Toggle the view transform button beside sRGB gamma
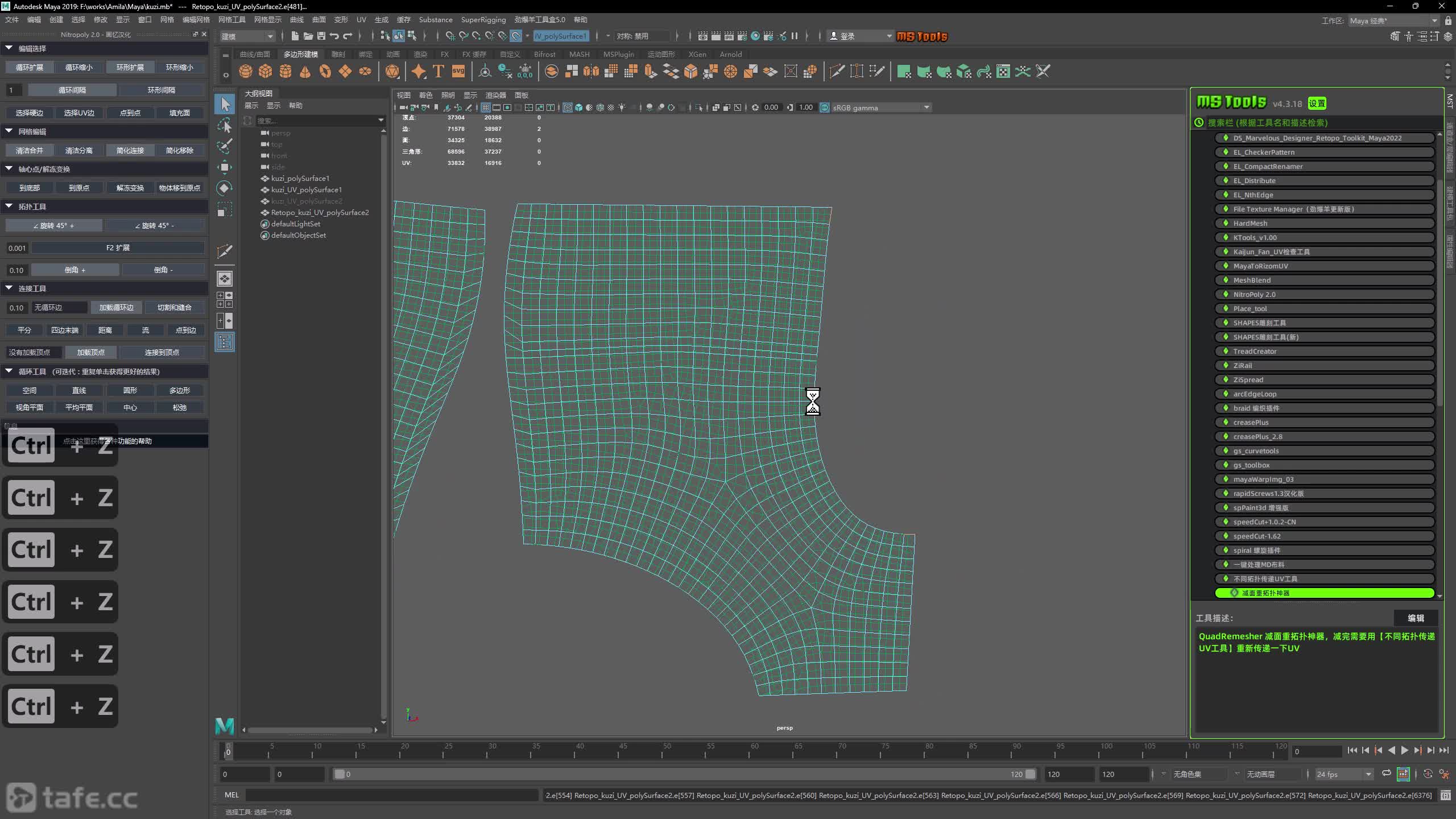Viewport: 1456px width, 819px height. [825, 107]
